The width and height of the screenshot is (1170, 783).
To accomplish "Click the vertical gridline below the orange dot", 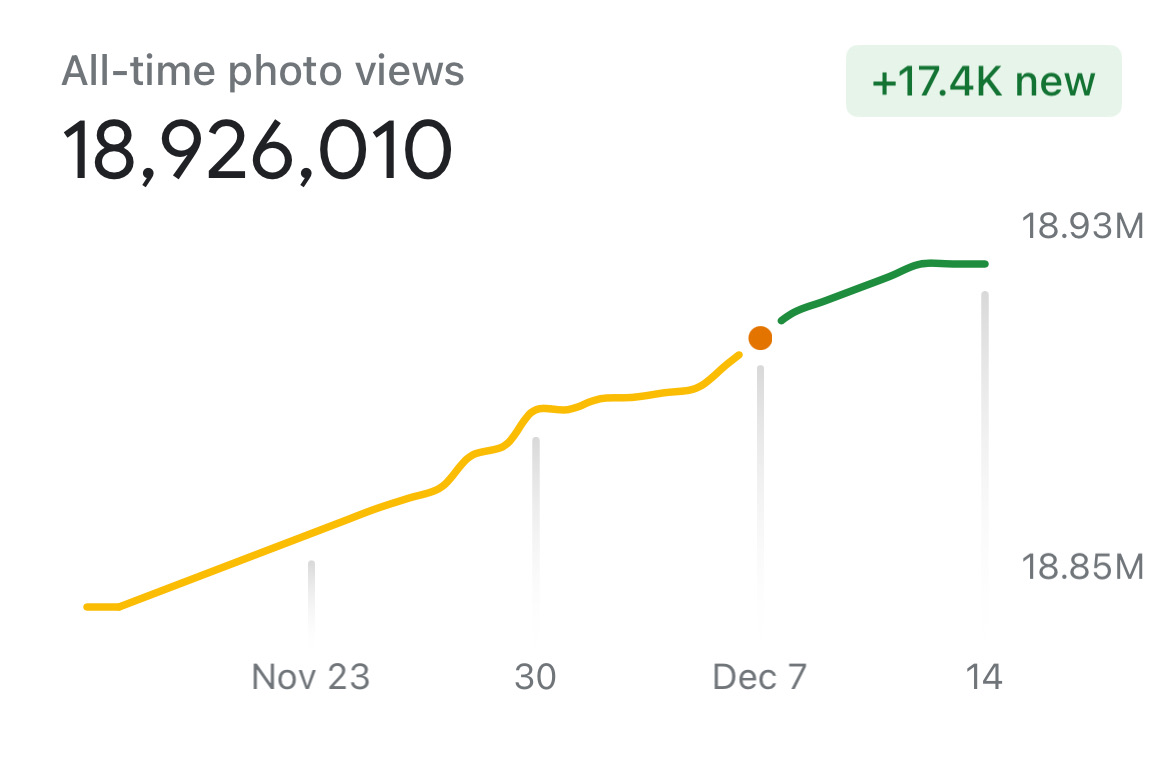I will (x=760, y=490).
